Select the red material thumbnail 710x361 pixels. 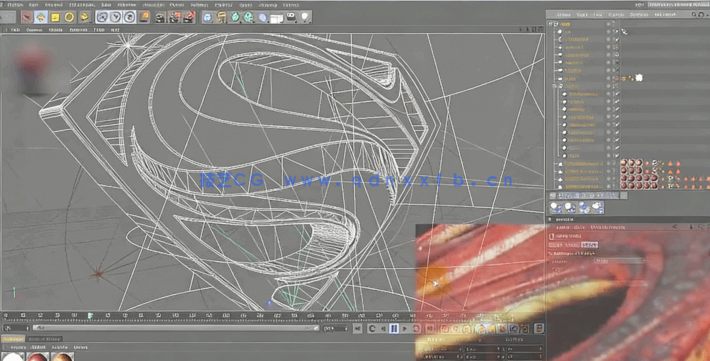pos(37,357)
